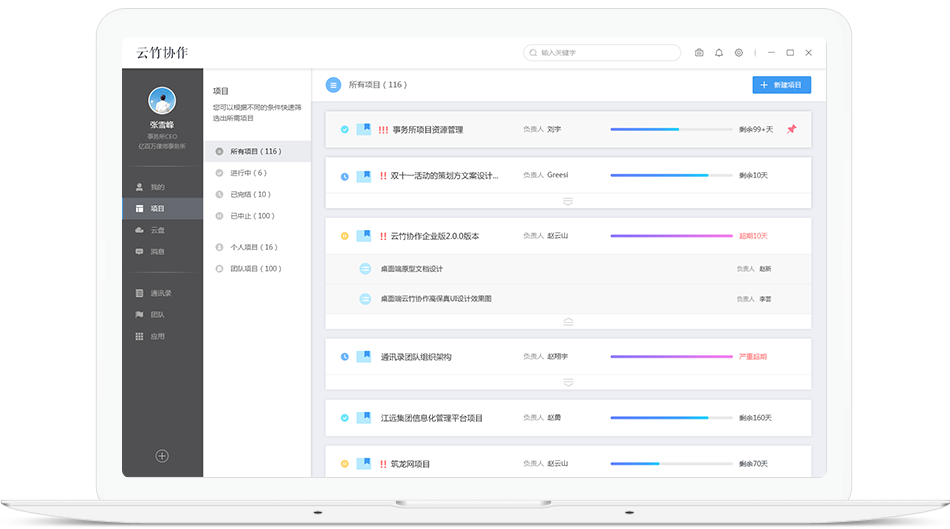Open settings via the gear icon
Image resolution: width=950 pixels, height=529 pixels.
point(739,53)
